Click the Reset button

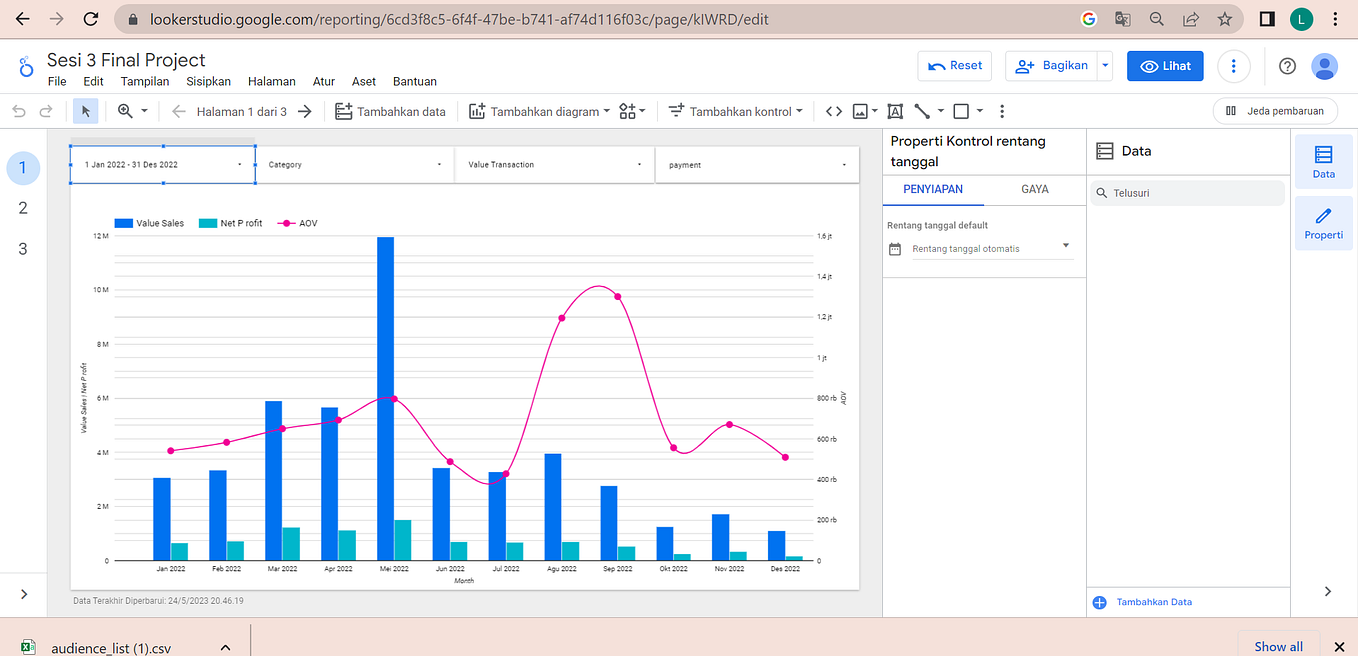click(954, 65)
